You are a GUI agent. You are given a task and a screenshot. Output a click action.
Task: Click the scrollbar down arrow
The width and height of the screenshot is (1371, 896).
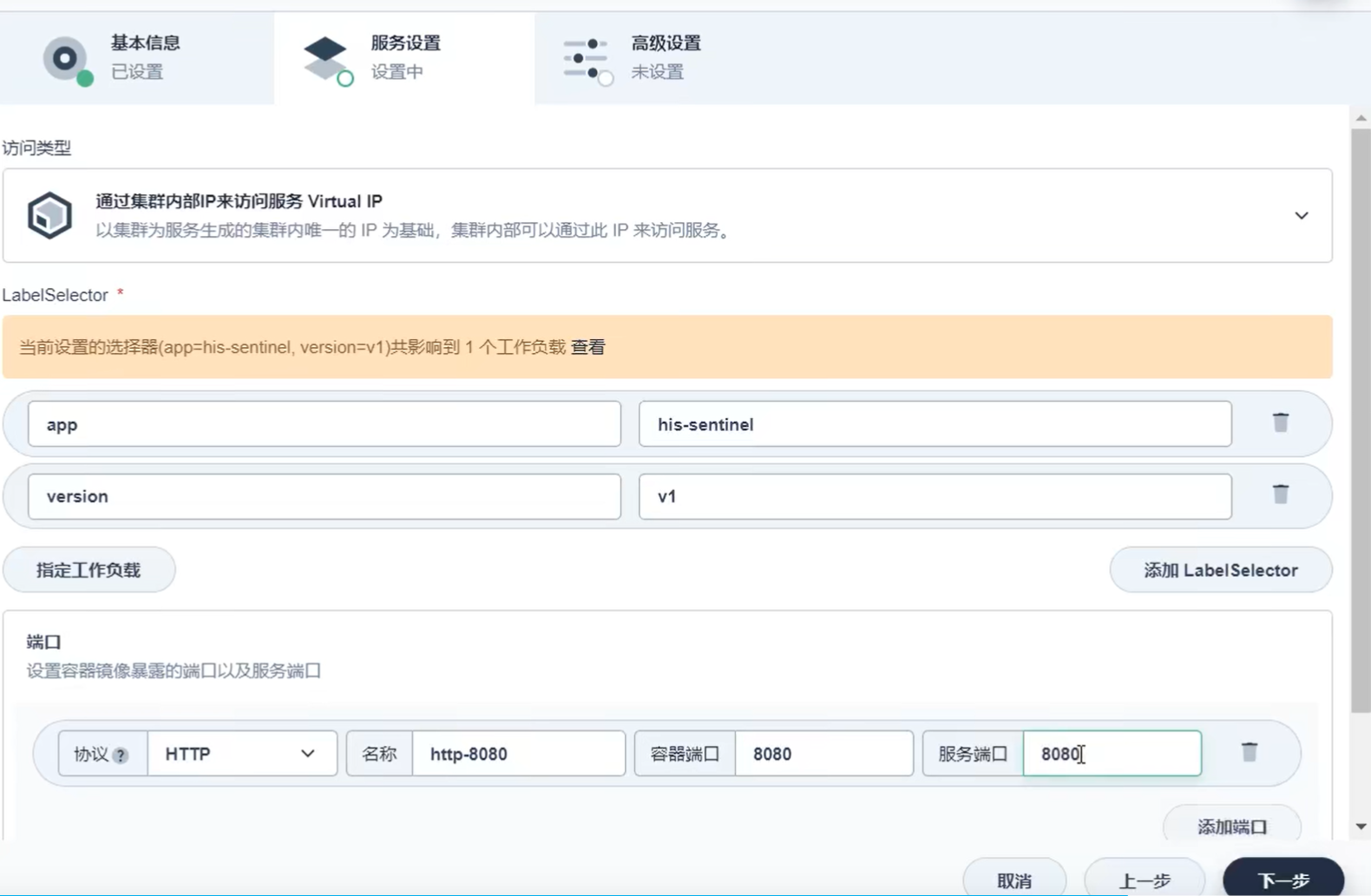pos(1361,827)
